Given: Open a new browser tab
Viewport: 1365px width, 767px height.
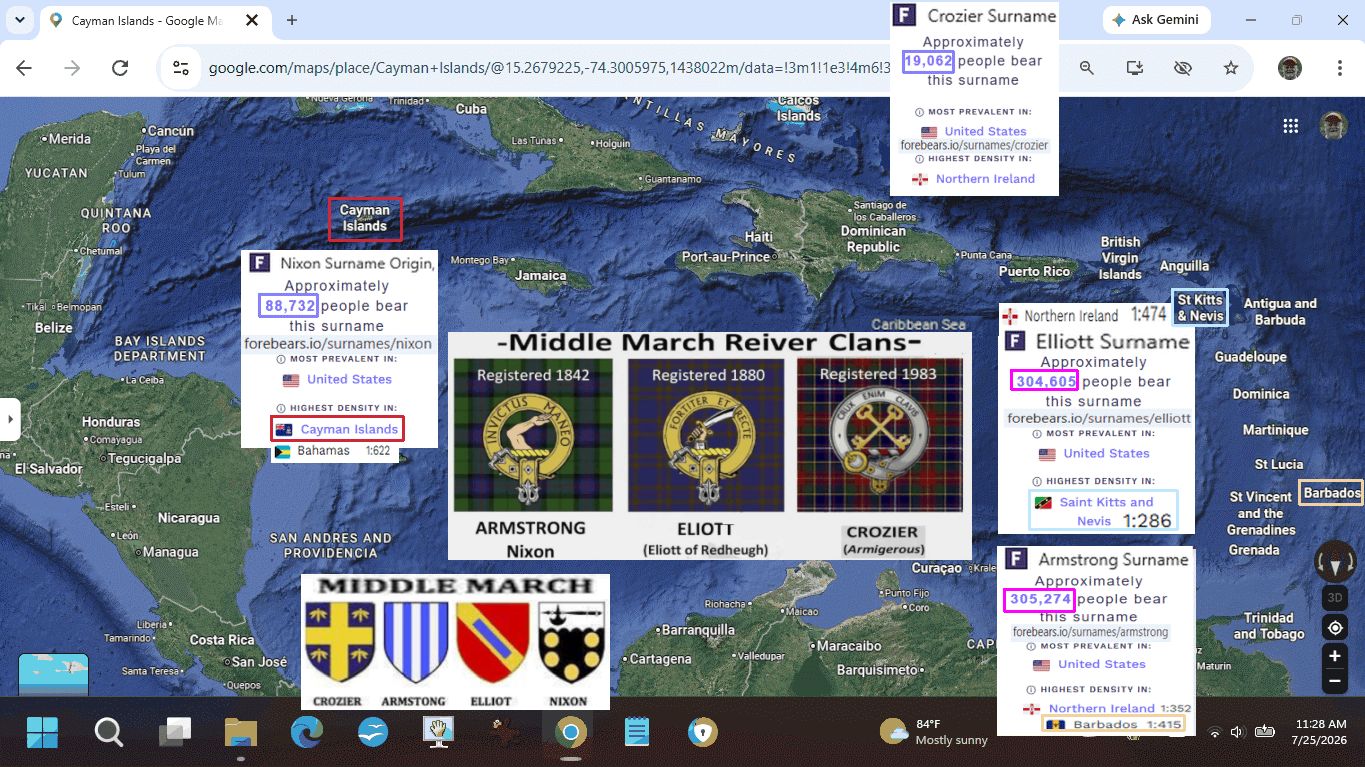Looking at the screenshot, I should point(292,20).
